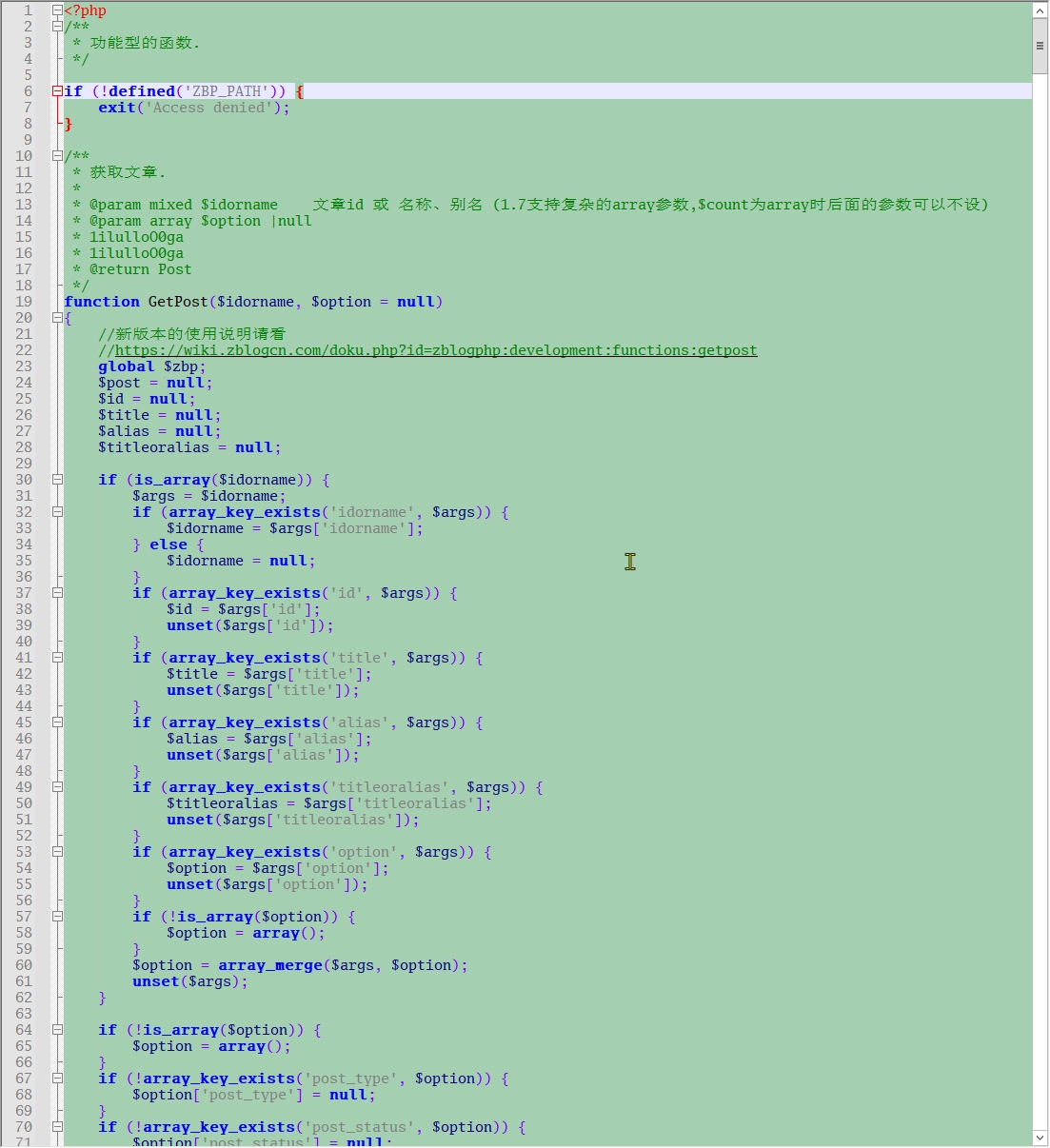The height and width of the screenshot is (1148, 1050).
Task: Click the unset($args['titleoralias']); statement
Action: pos(293,820)
